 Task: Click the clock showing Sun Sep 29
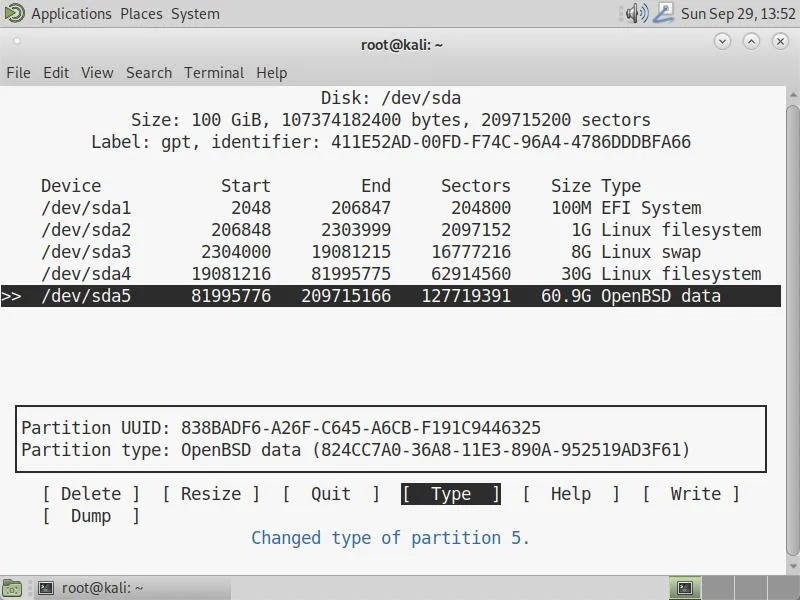pos(738,14)
